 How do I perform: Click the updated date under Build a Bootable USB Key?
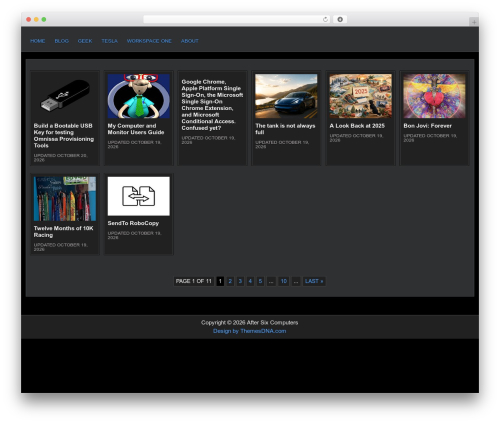tap(61, 158)
